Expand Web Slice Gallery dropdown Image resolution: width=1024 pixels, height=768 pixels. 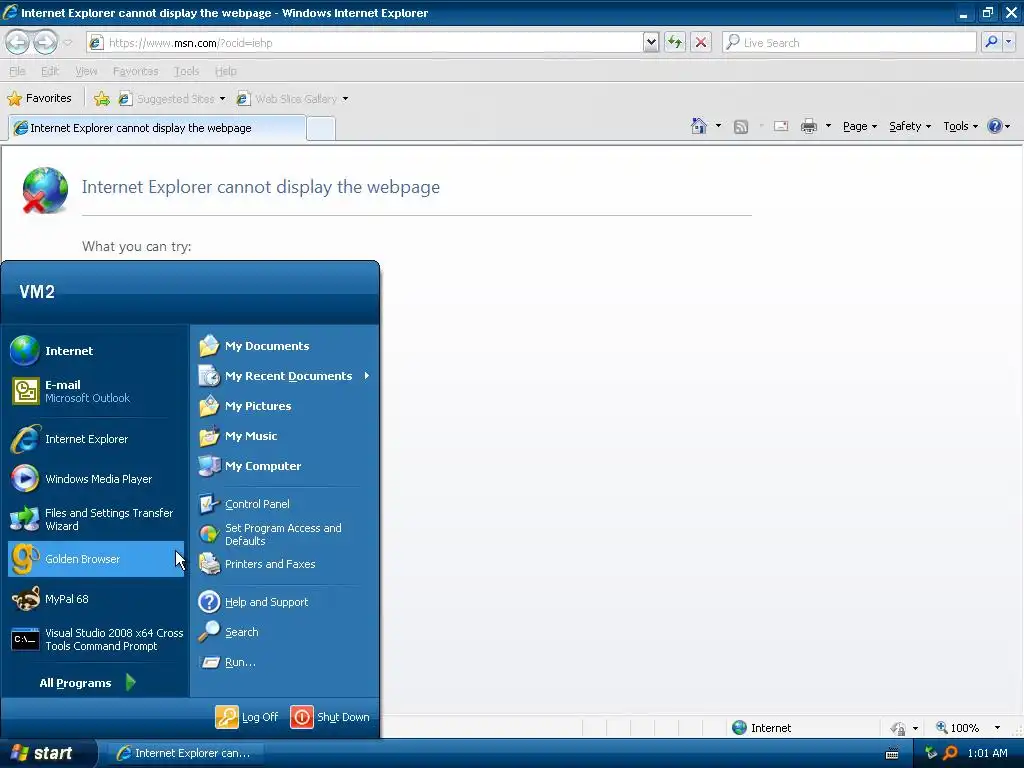(x=345, y=99)
